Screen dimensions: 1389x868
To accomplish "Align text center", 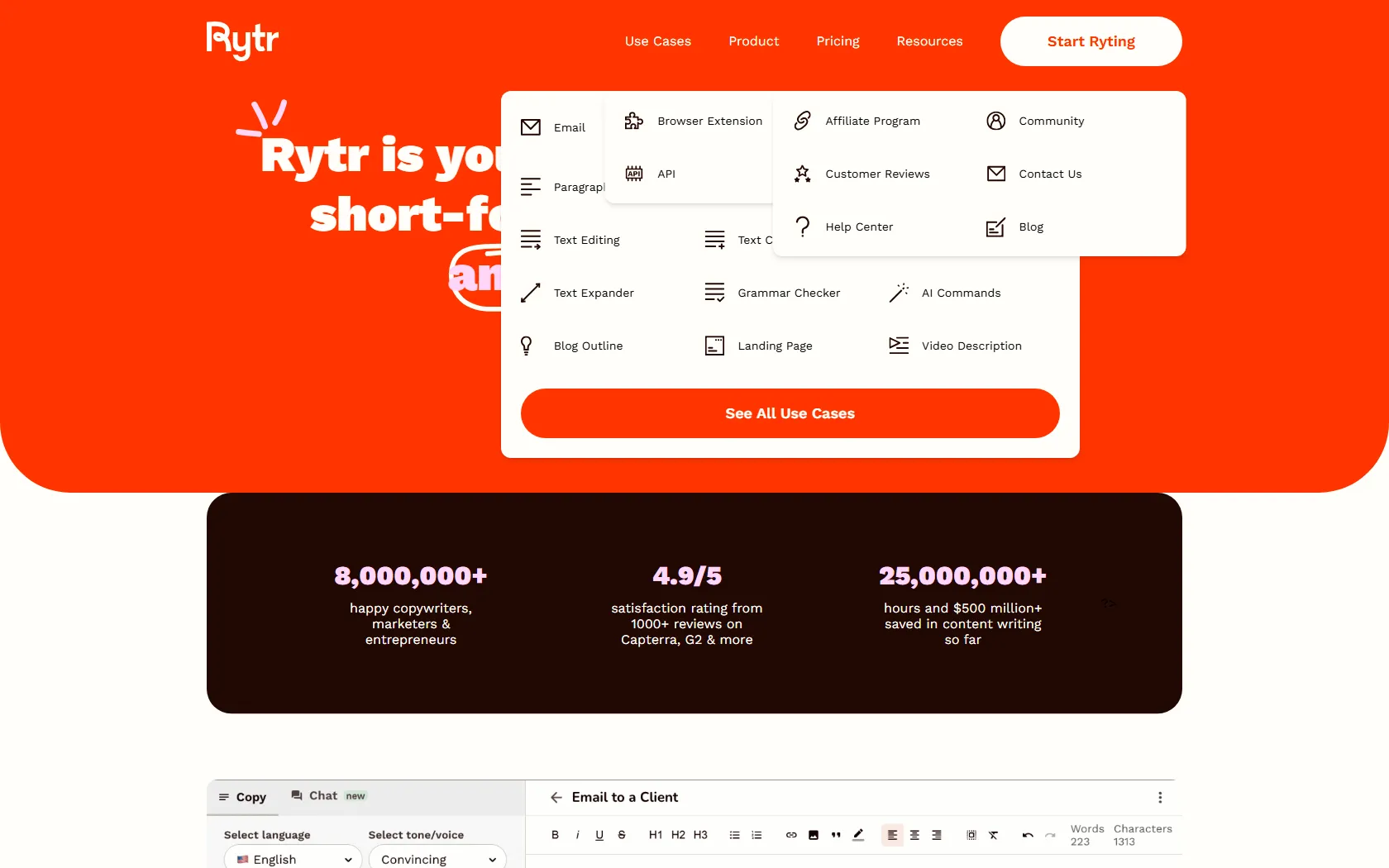I will (x=914, y=835).
